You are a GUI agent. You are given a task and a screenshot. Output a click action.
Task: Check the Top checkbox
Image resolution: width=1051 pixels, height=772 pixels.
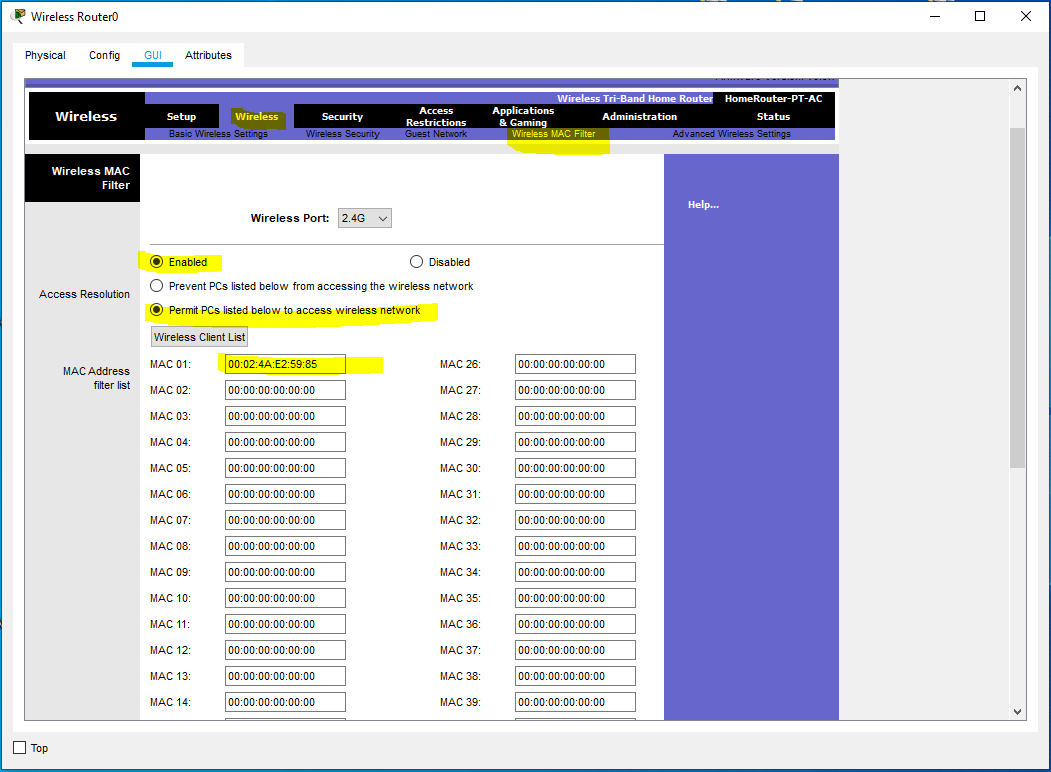coord(17,747)
